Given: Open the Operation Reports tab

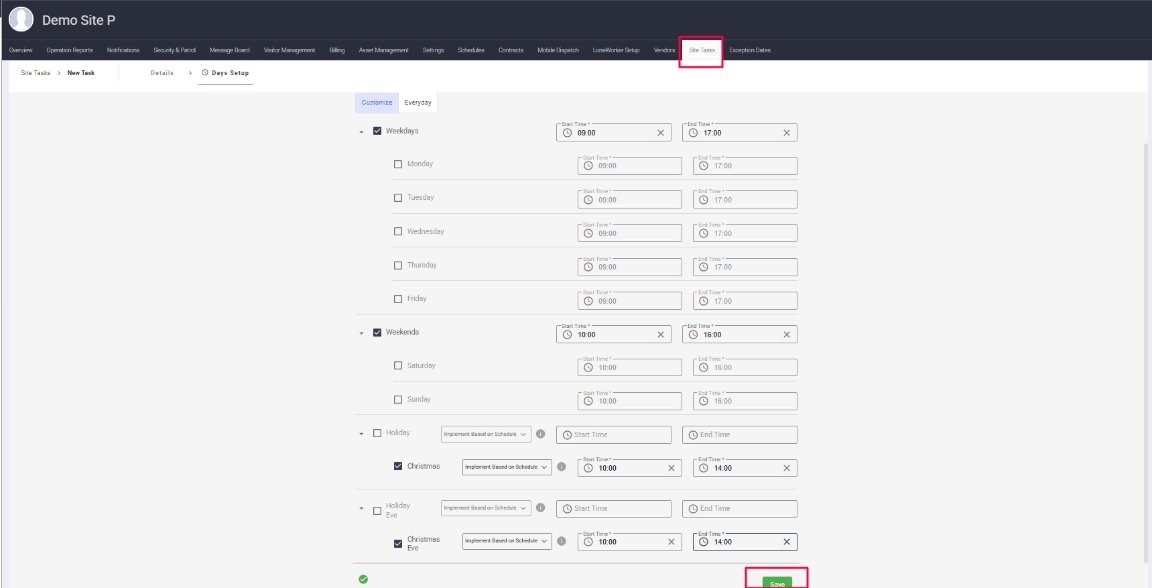Looking at the screenshot, I should 70,51.
